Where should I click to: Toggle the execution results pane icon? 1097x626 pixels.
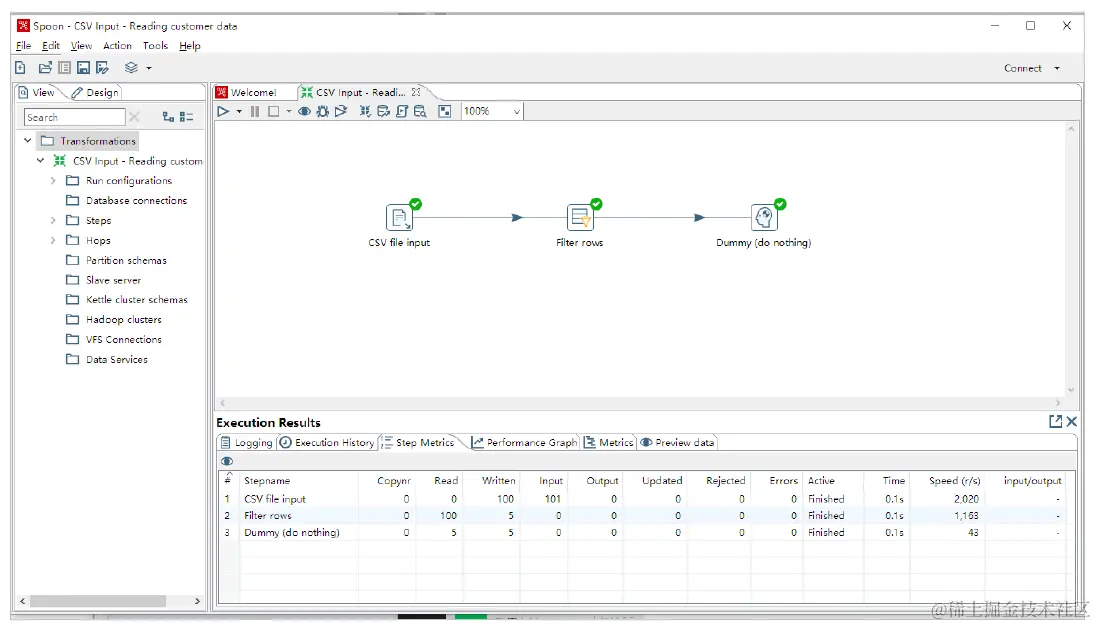[x=444, y=111]
